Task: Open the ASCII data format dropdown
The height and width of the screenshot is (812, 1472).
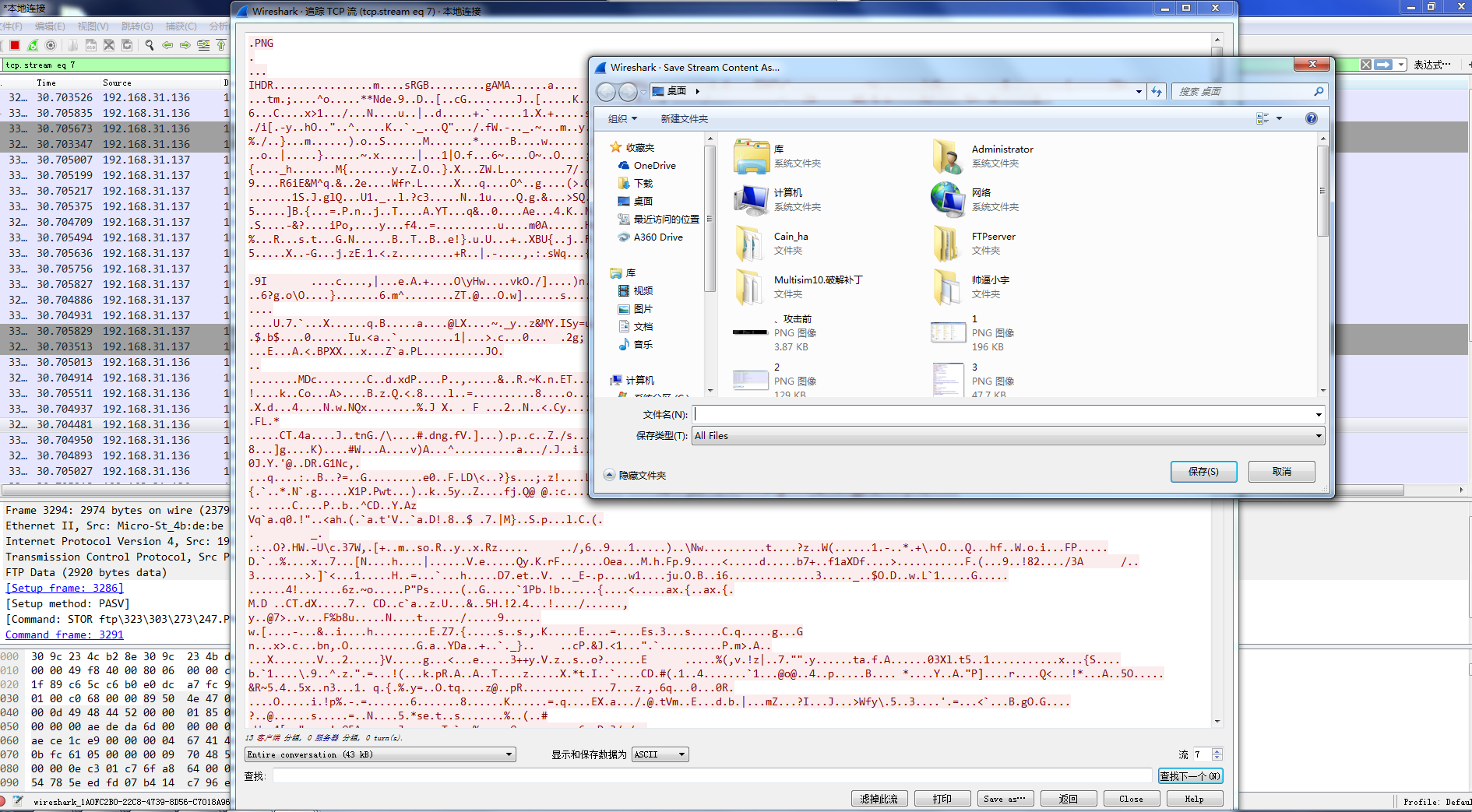Action: (x=660, y=754)
